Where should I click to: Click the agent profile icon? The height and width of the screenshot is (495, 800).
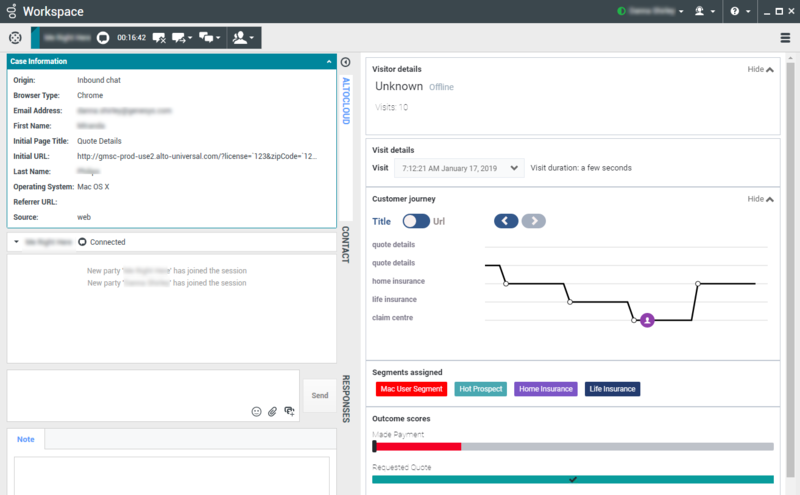click(x=699, y=11)
